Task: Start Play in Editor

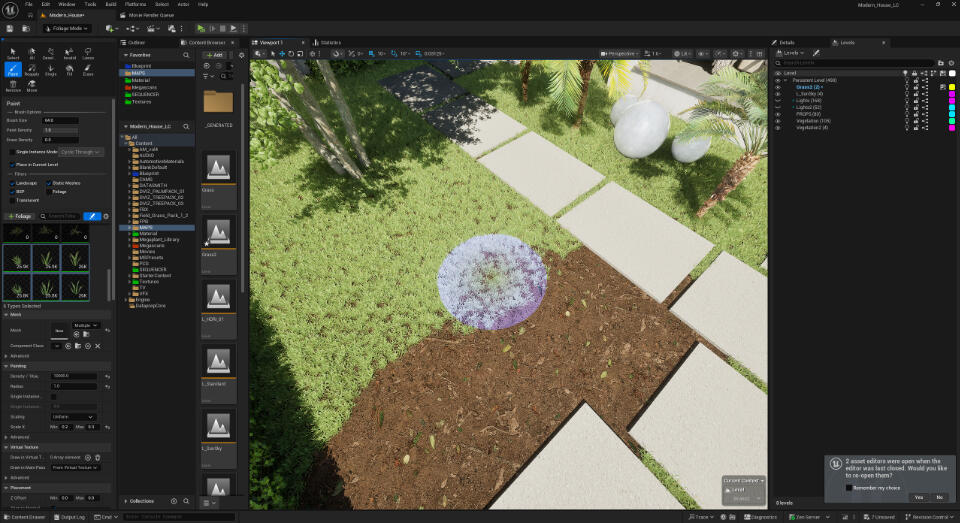Action: pyautogui.click(x=201, y=28)
